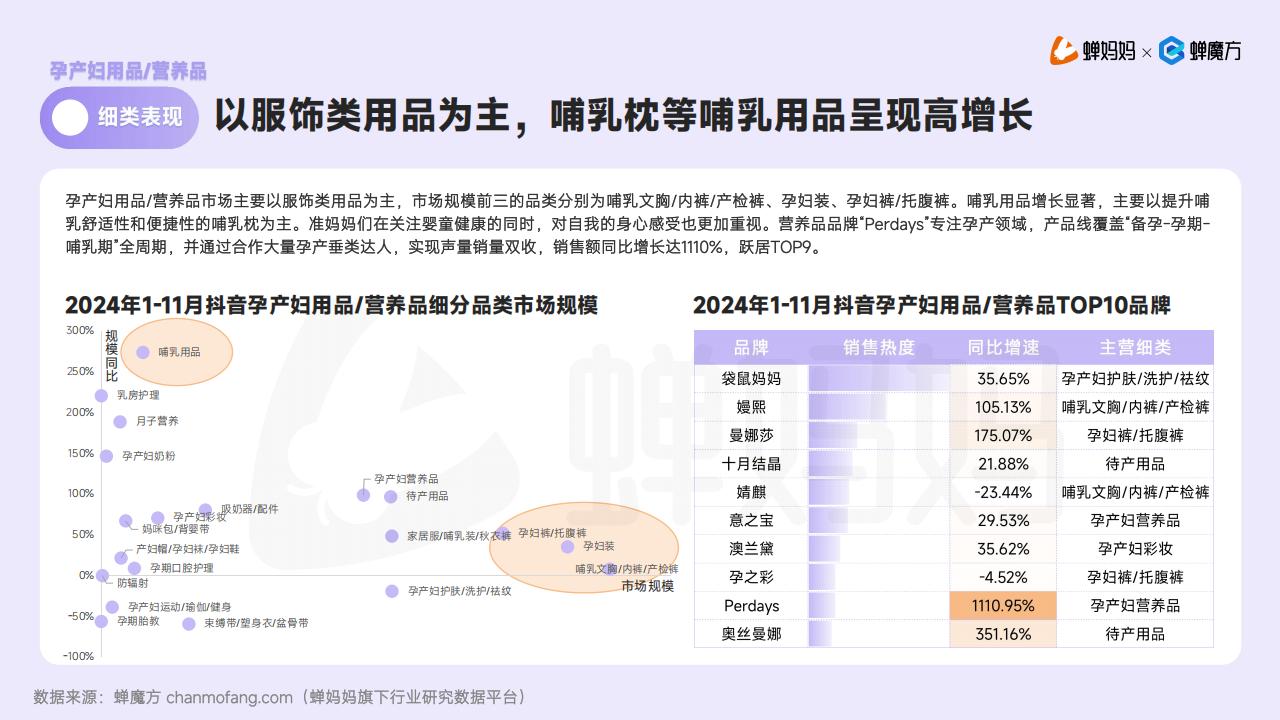Click the 销售热度 table column header
1280x720 pixels.
point(879,348)
